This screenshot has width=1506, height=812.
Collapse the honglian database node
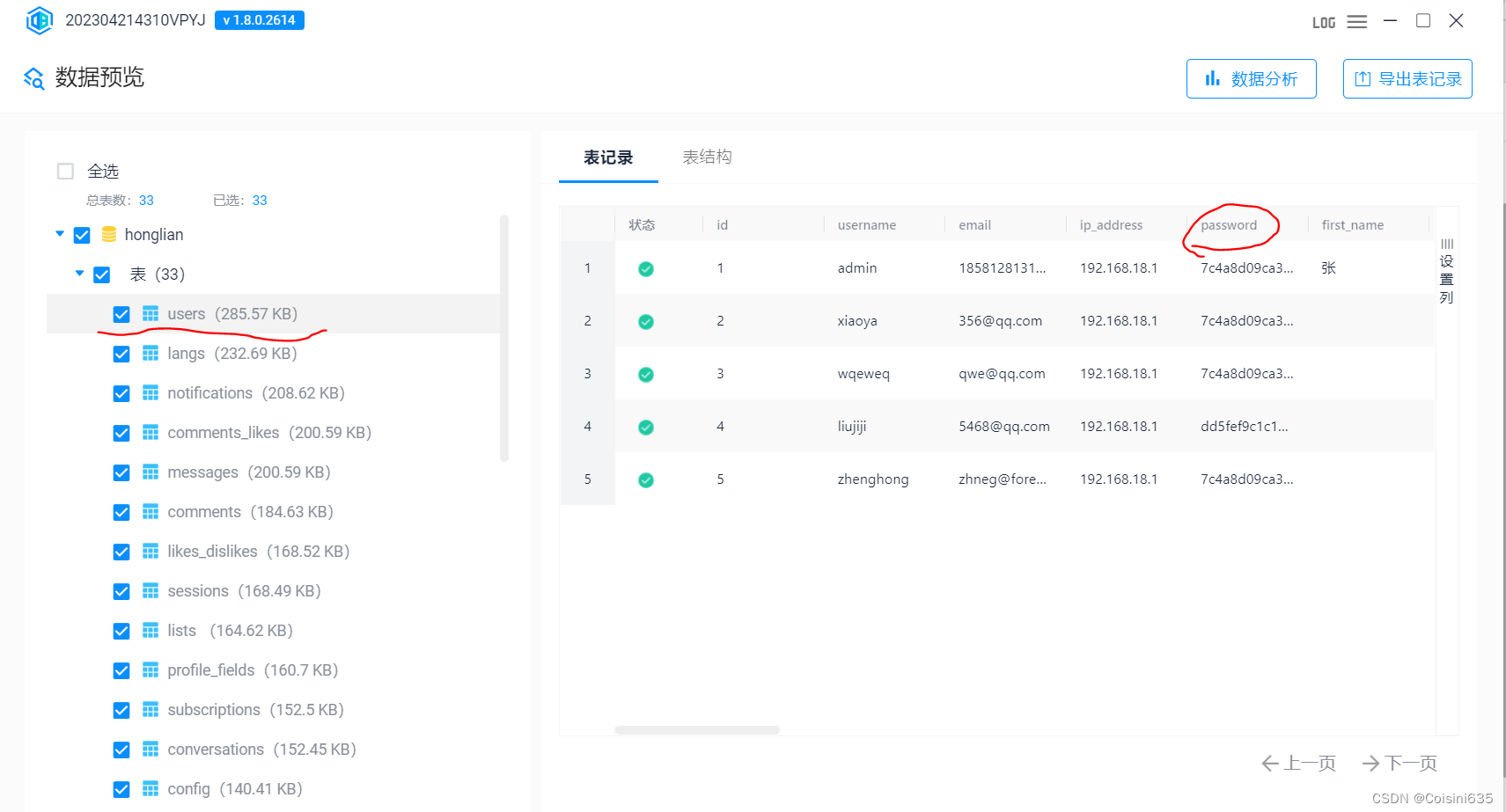[x=60, y=234]
